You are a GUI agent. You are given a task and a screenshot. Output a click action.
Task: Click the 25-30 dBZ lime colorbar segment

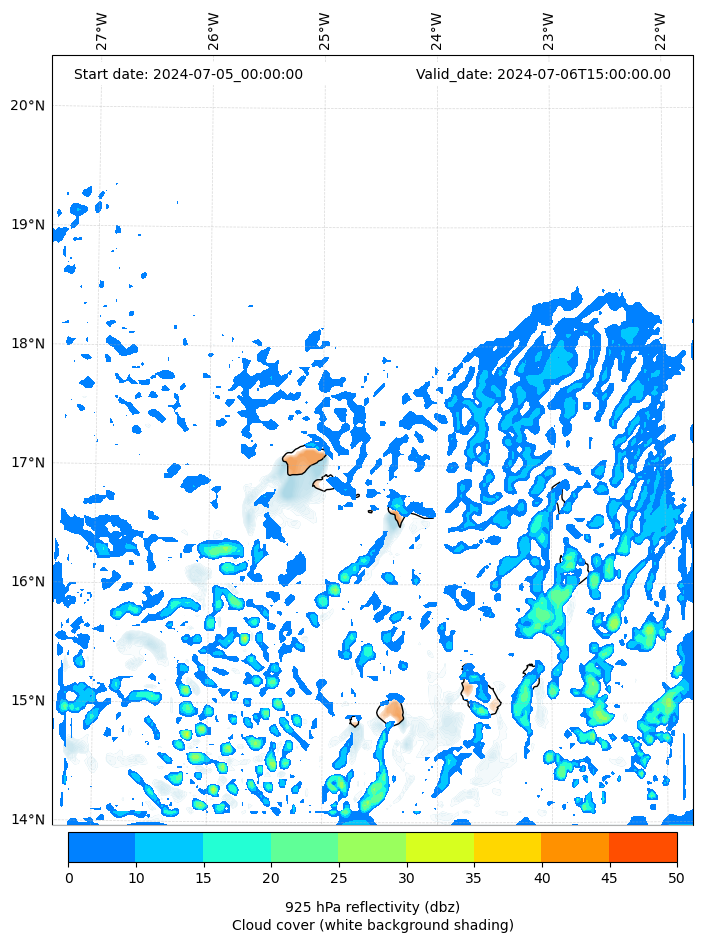(x=372, y=847)
